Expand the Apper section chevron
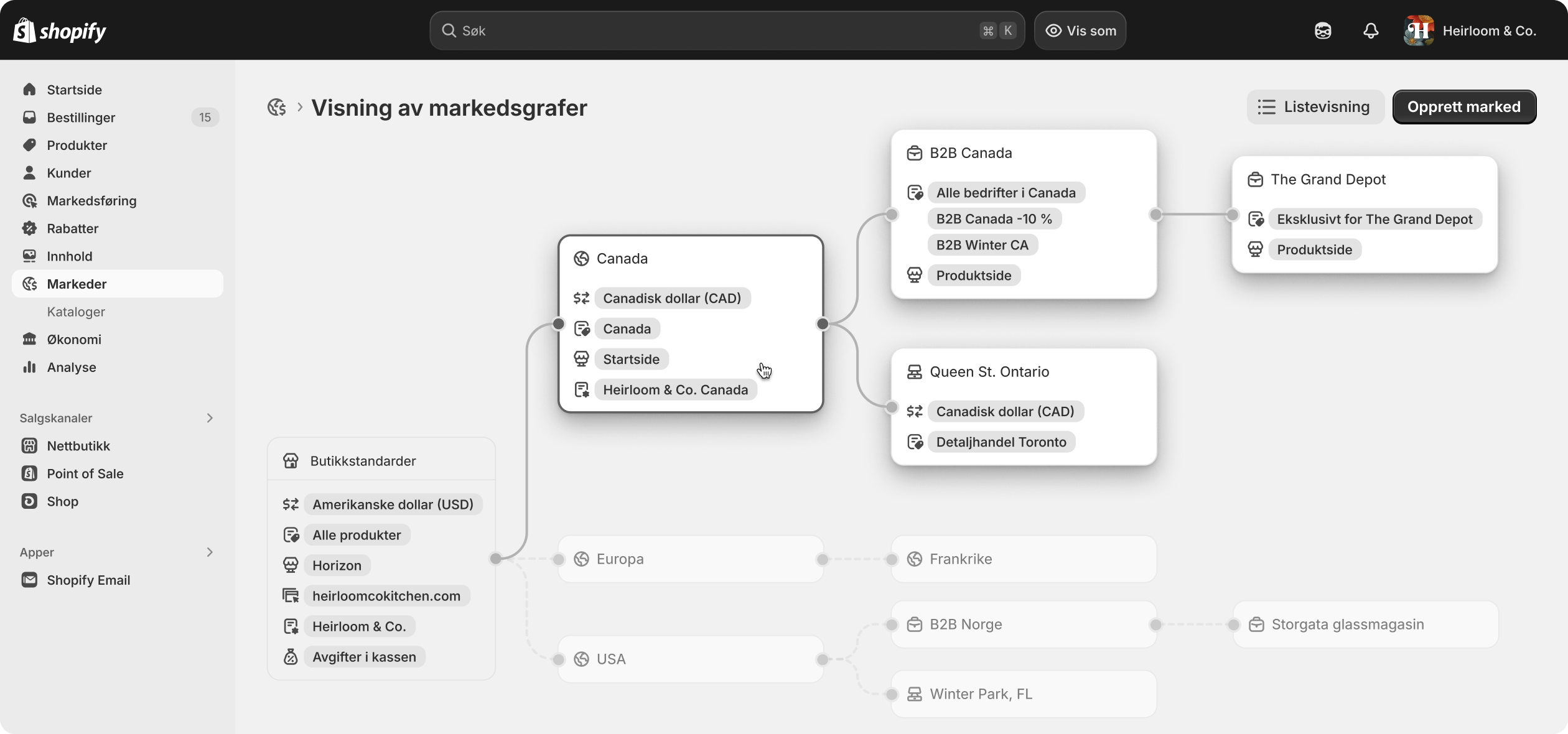Image resolution: width=1568 pixels, height=734 pixels. coord(210,552)
